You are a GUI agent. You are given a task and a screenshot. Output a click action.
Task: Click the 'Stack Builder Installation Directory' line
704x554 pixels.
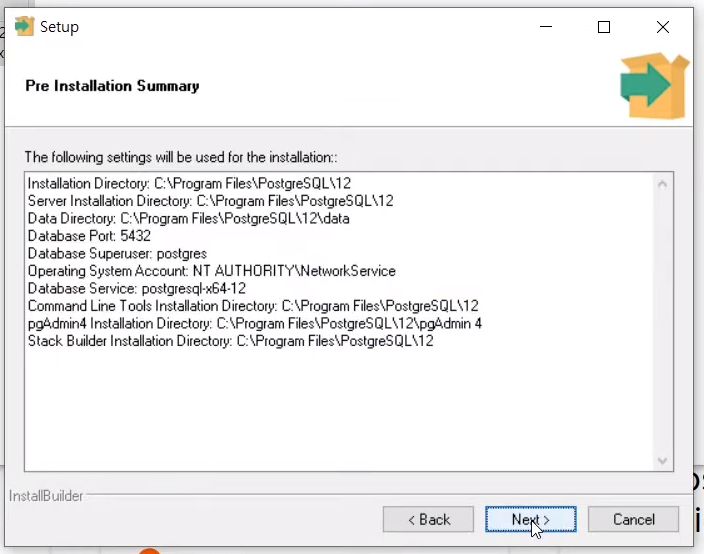coord(231,341)
